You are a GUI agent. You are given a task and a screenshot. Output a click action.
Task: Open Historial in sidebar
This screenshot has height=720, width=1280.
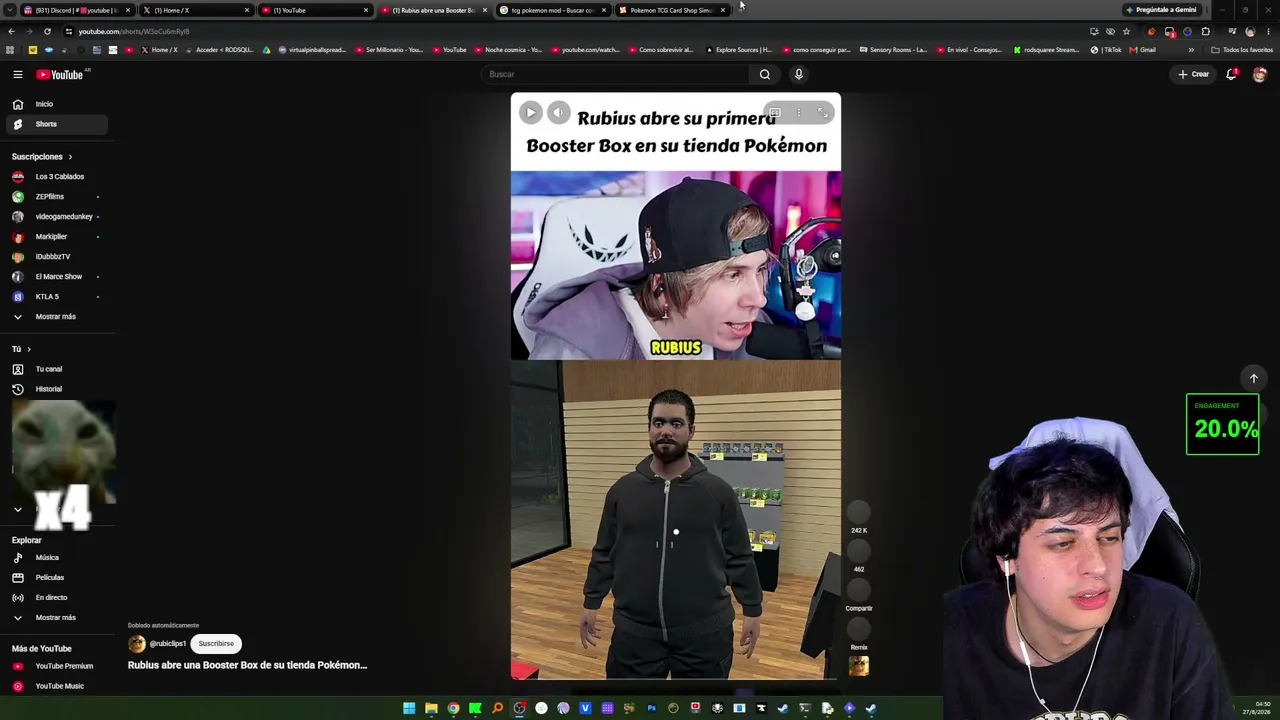click(55, 389)
